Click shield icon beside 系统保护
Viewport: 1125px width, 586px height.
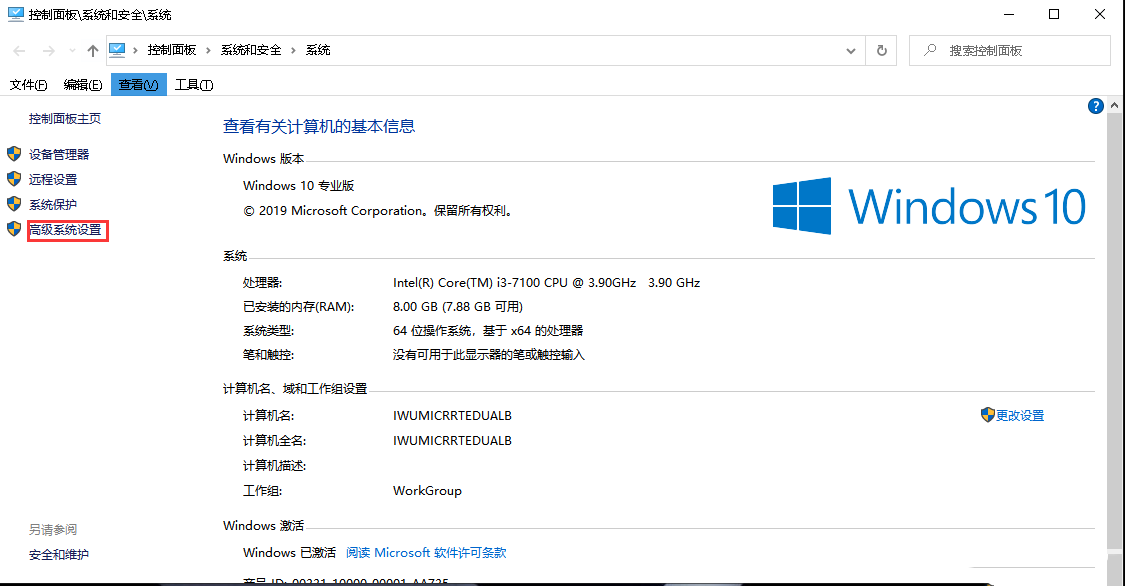click(x=14, y=204)
